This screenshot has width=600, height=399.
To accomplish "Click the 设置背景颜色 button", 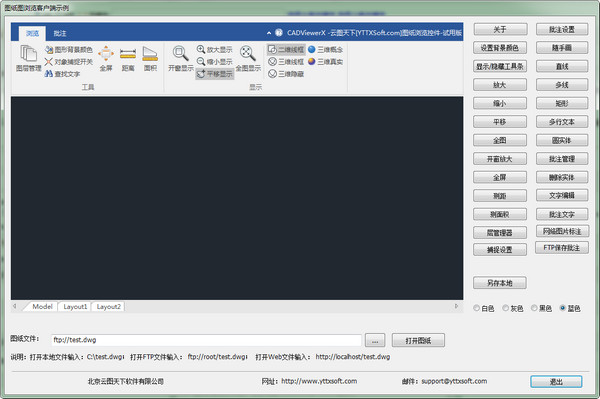I will (x=500, y=48).
